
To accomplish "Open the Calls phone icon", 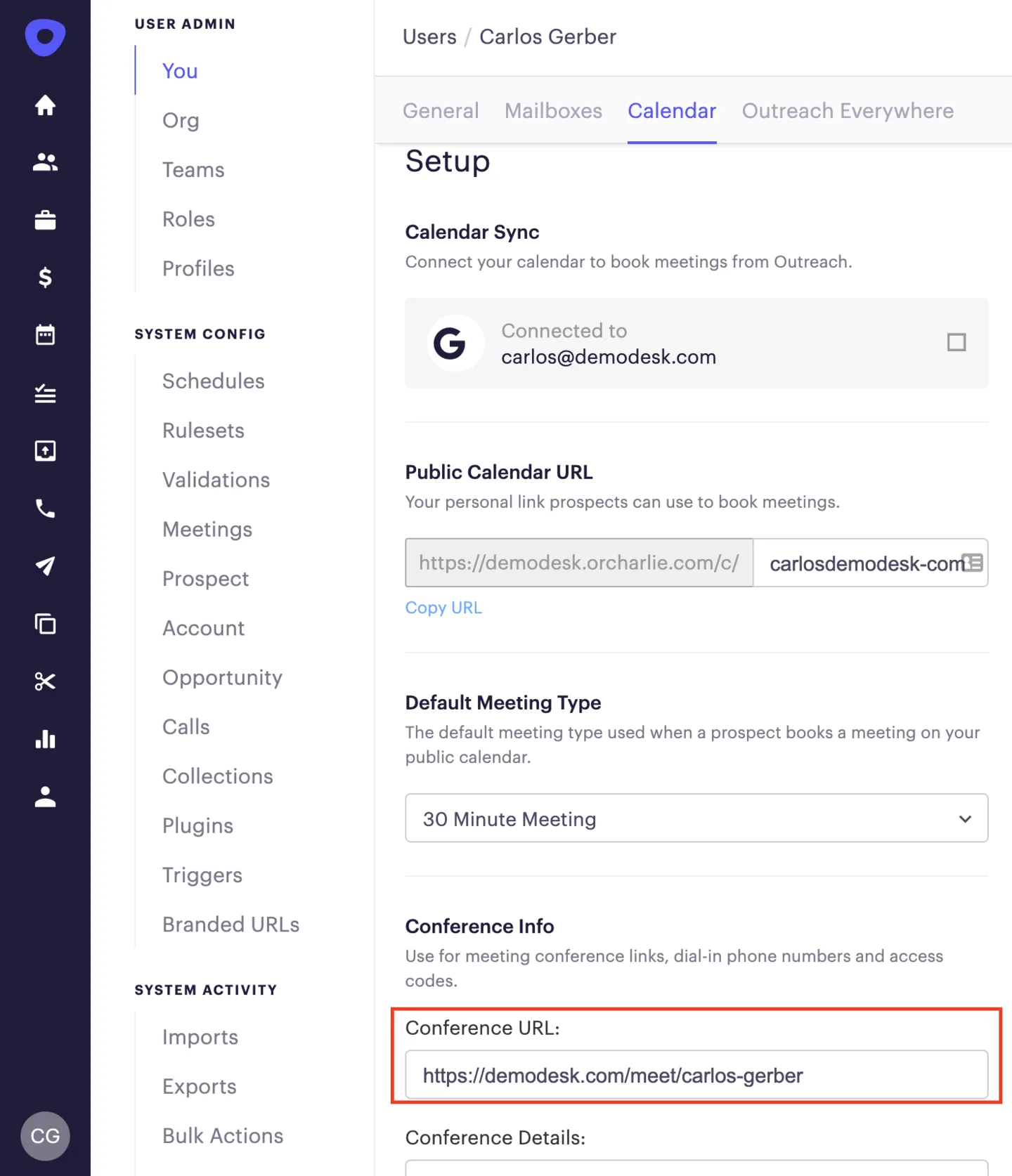I will pyautogui.click(x=45, y=509).
